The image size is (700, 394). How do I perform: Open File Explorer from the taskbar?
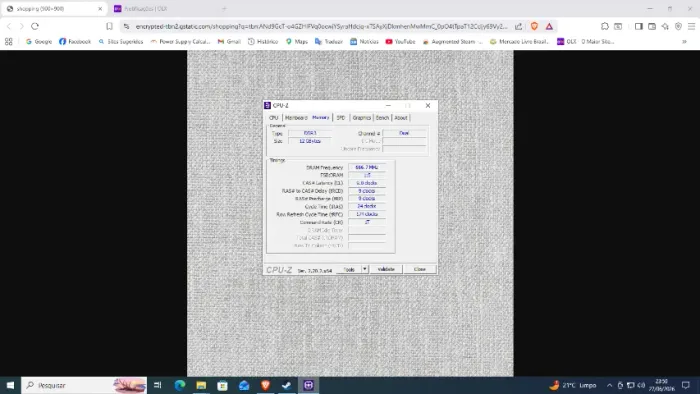201,385
